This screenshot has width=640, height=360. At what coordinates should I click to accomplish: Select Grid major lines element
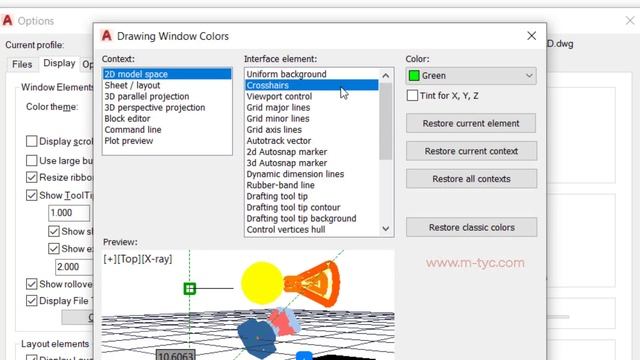312,107
